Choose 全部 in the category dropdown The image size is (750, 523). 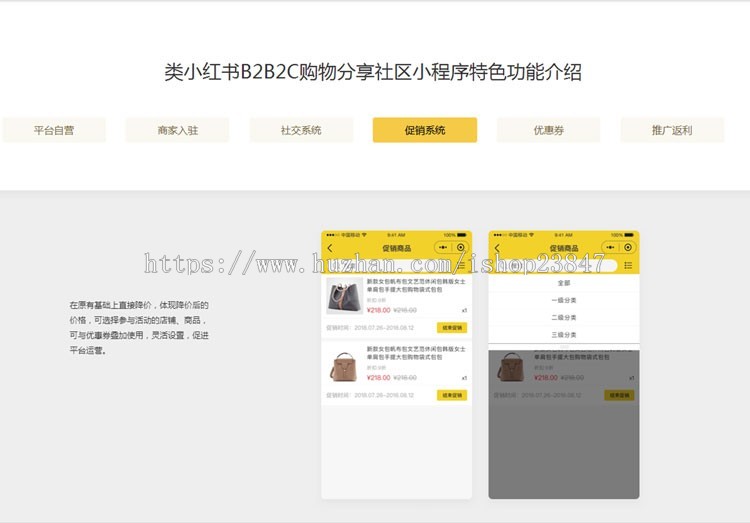click(x=564, y=283)
